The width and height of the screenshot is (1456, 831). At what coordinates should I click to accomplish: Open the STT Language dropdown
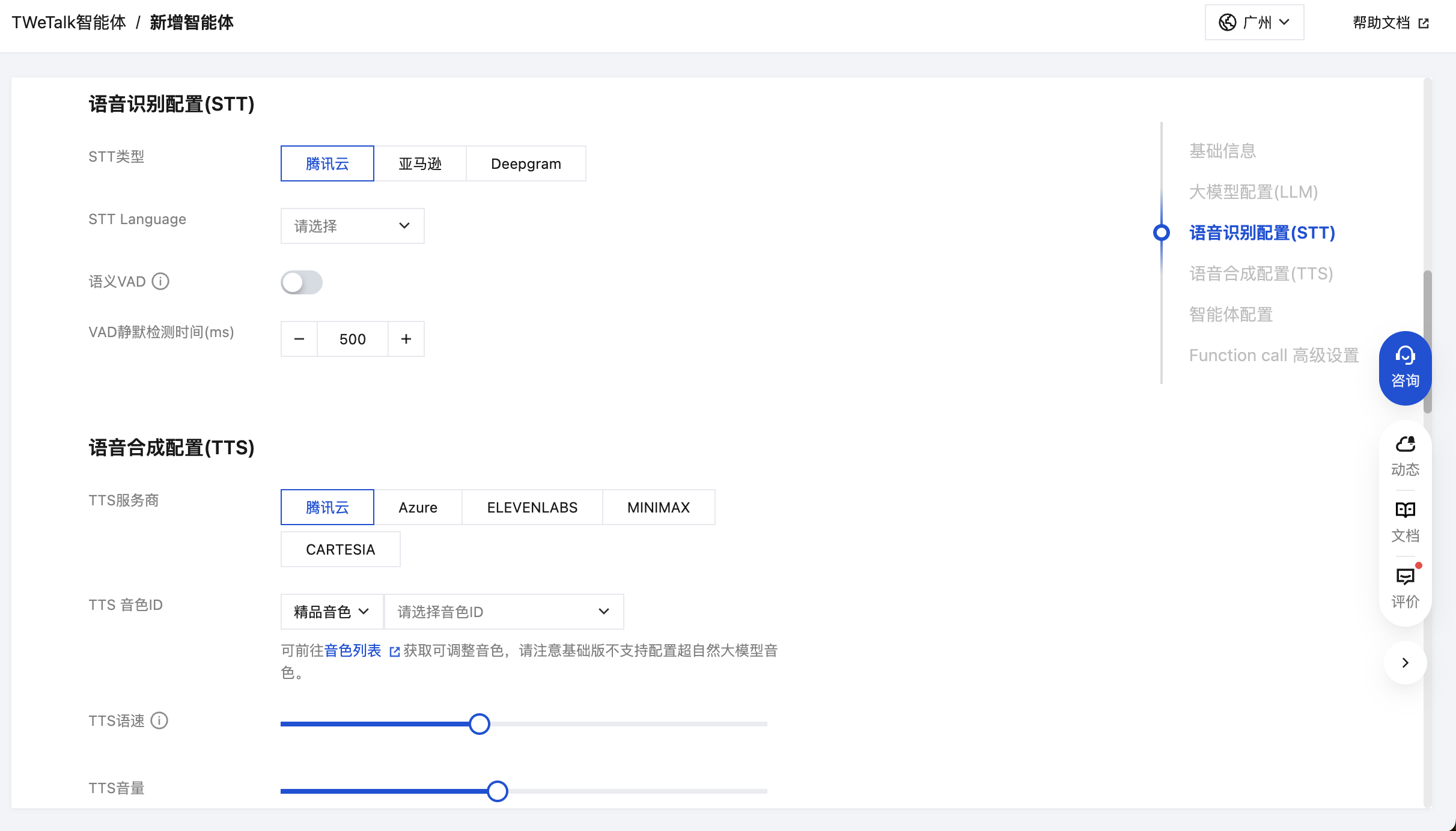[352, 226]
